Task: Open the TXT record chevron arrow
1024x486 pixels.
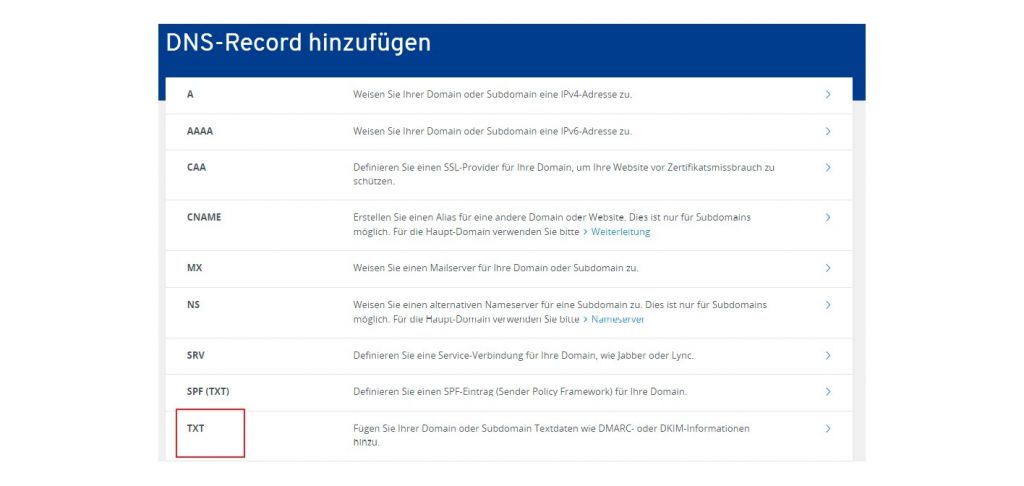Action: pyautogui.click(x=827, y=429)
